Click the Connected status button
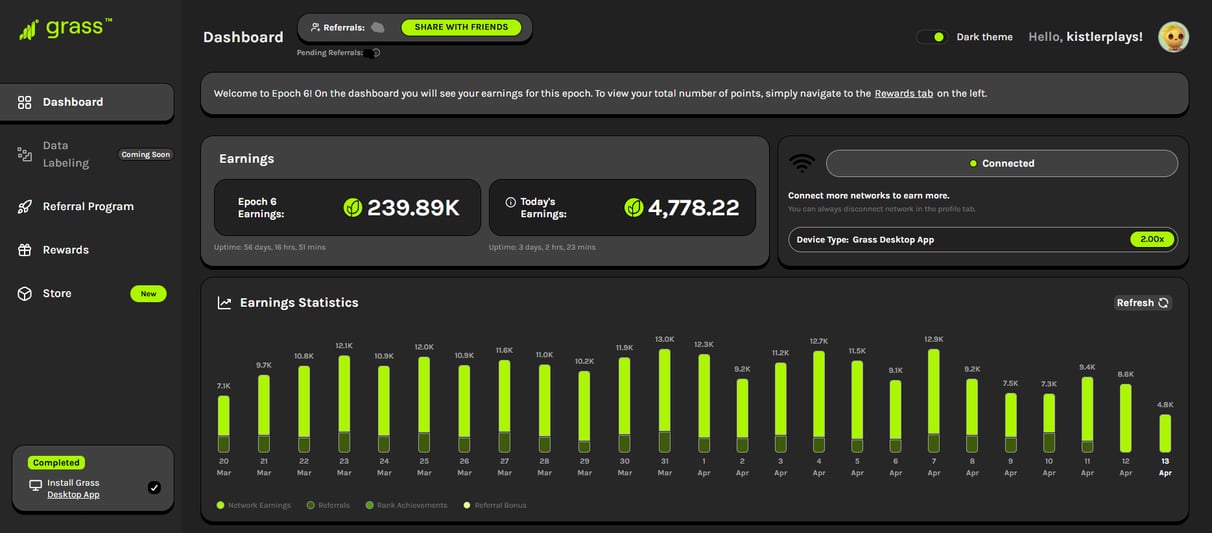Image resolution: width=1212 pixels, height=533 pixels. 1002,163
